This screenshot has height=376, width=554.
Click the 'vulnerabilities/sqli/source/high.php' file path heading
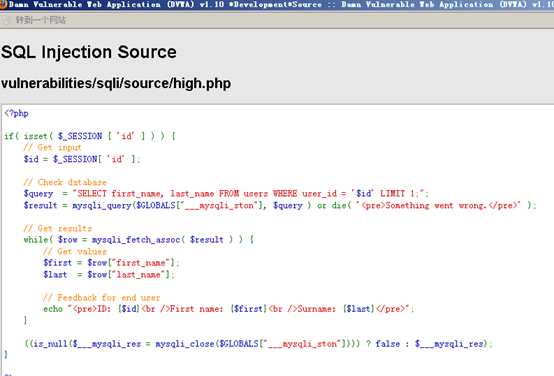(116, 84)
